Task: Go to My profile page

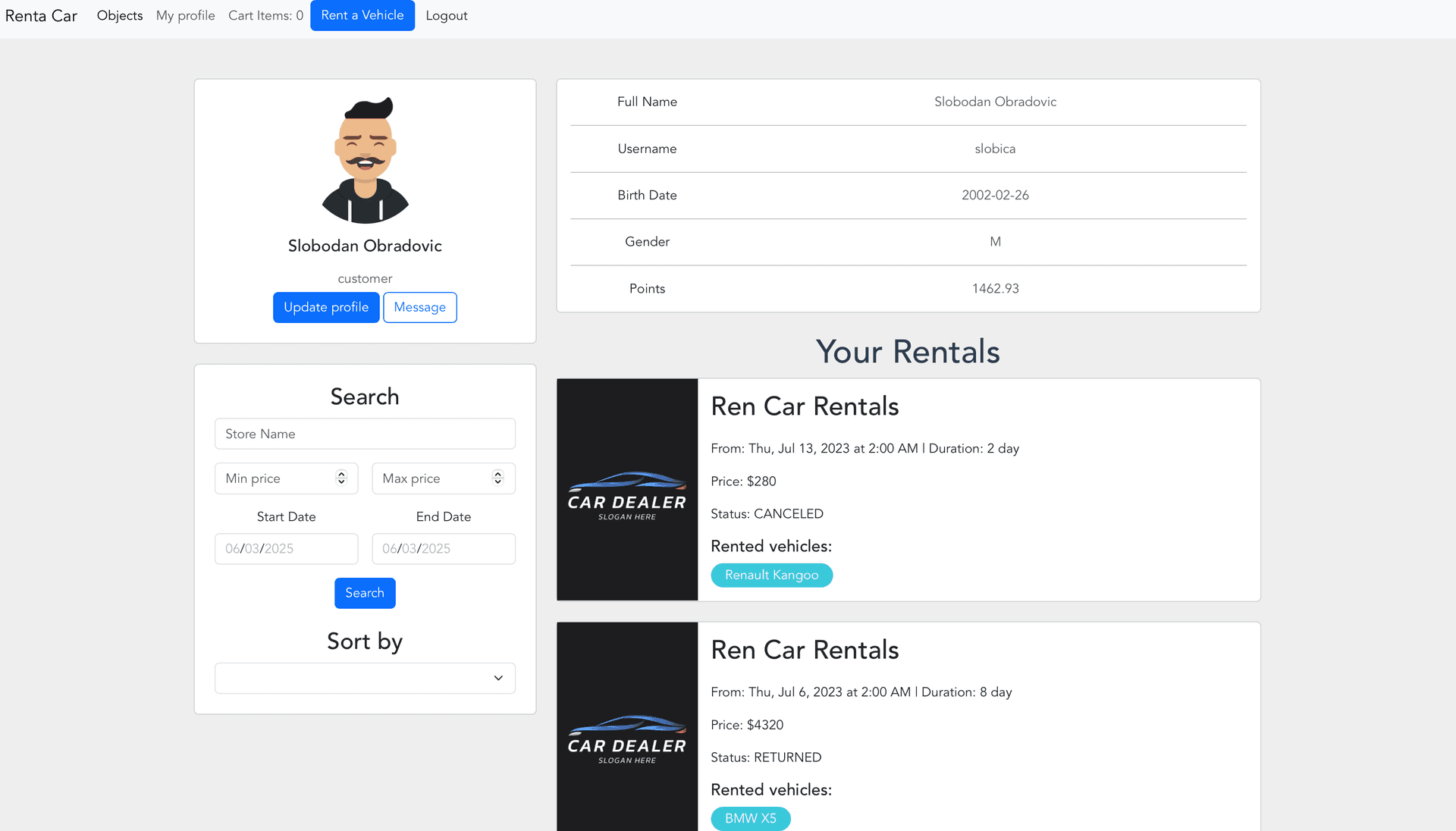Action: pos(185,16)
